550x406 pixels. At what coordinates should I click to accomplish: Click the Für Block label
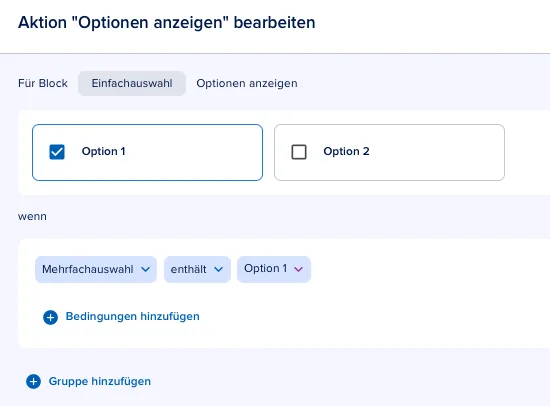coord(43,84)
